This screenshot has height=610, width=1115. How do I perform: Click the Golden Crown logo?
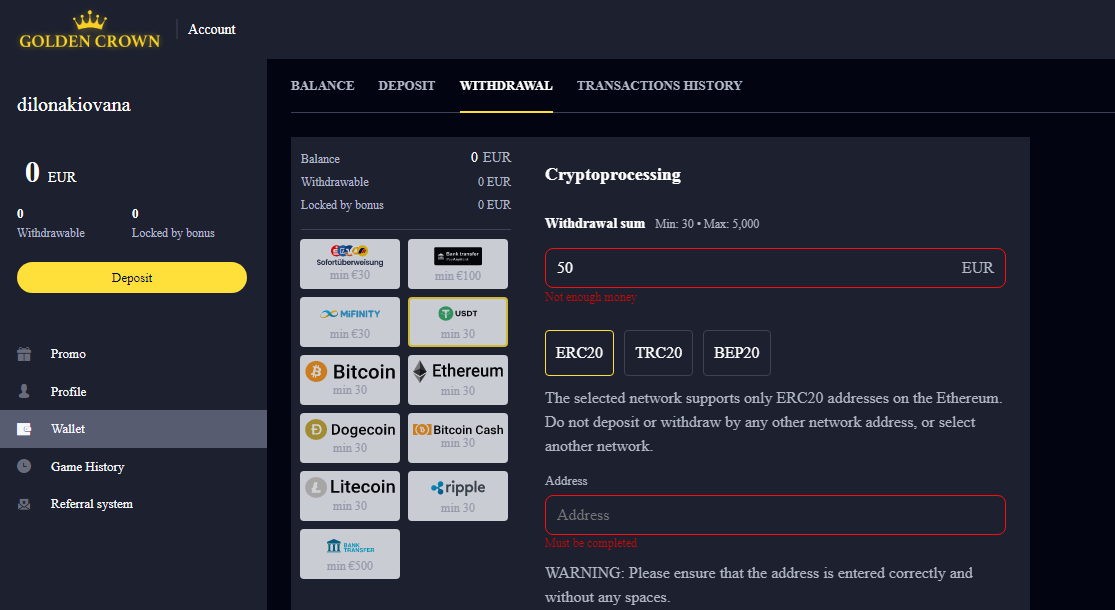pos(89,30)
